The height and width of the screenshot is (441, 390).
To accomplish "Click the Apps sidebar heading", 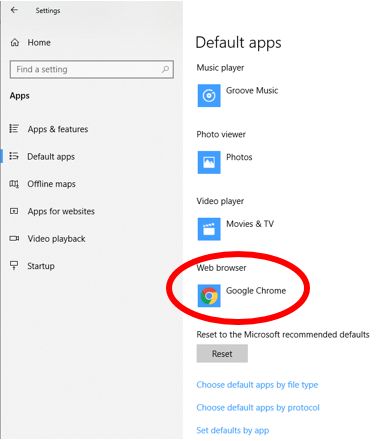I will 20,96.
